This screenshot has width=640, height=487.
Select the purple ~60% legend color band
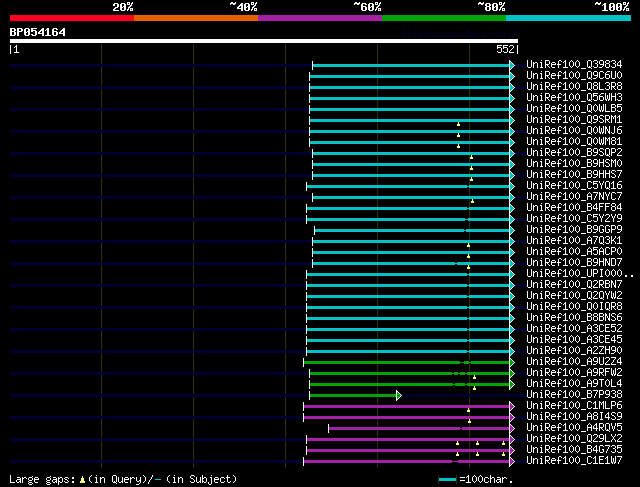coord(319,18)
